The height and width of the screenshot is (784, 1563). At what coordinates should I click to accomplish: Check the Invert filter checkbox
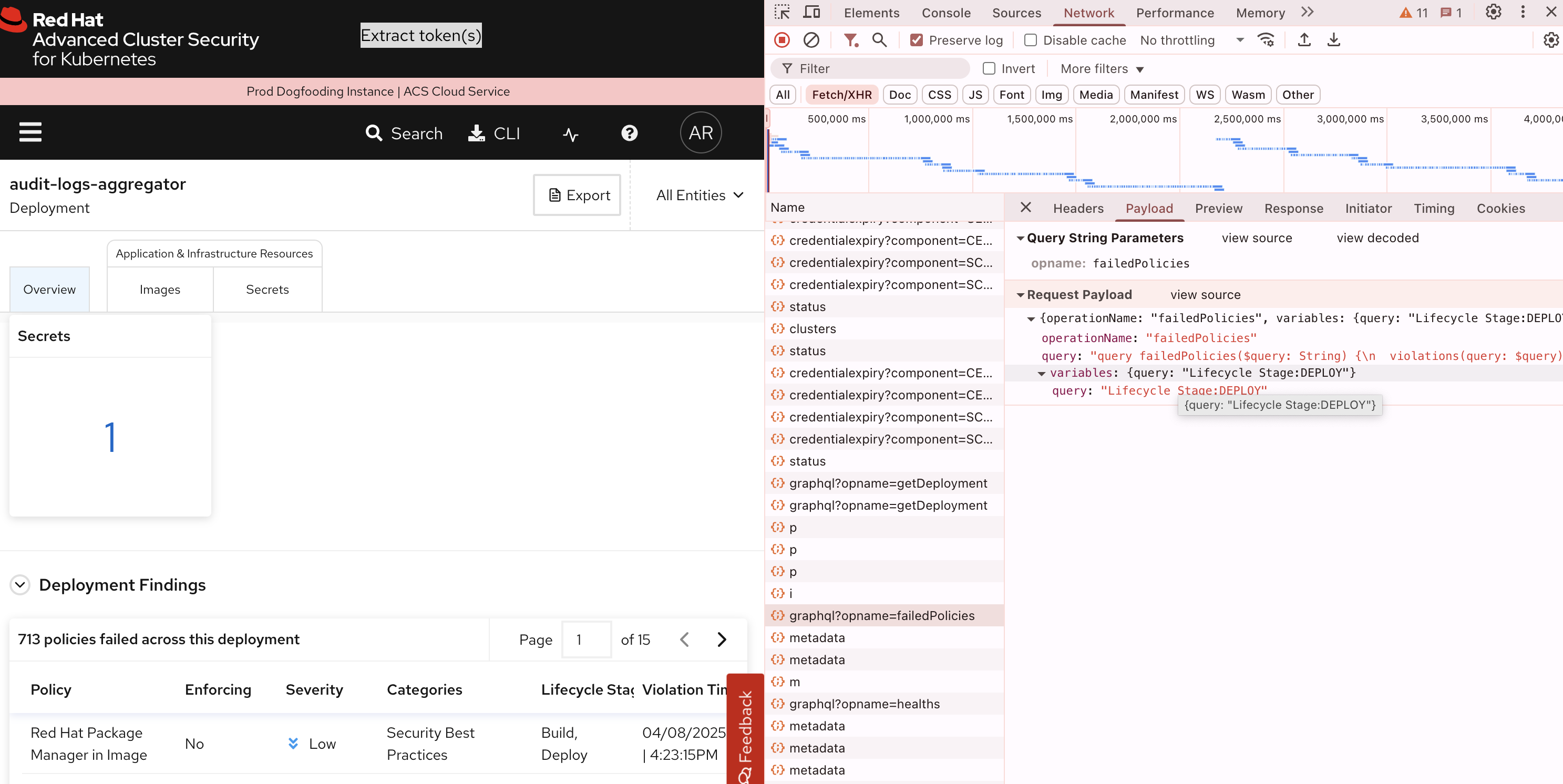coord(989,68)
